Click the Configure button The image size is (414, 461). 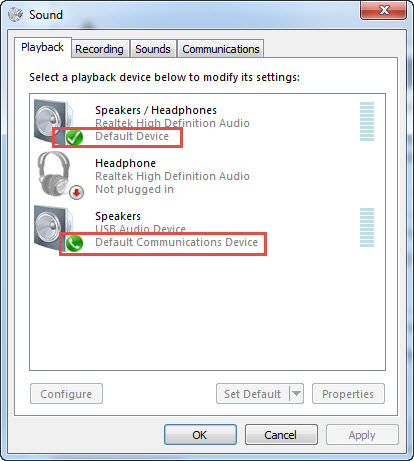pyautogui.click(x=66, y=394)
